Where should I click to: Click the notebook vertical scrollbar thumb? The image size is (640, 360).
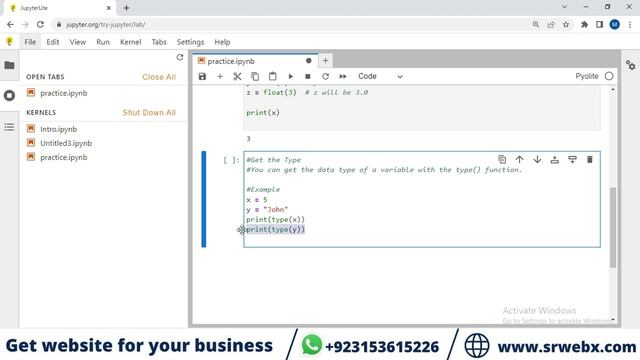613,227
